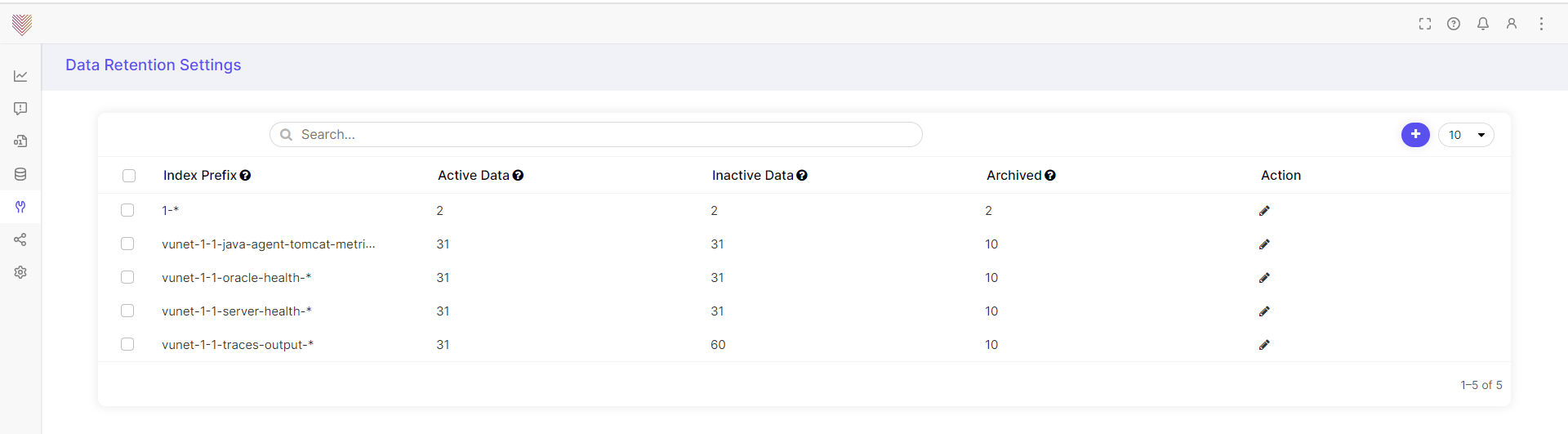Edit the vunet-1-1-oracle-health-* retention row
Screen dimensions: 1568x434
tap(1264, 278)
